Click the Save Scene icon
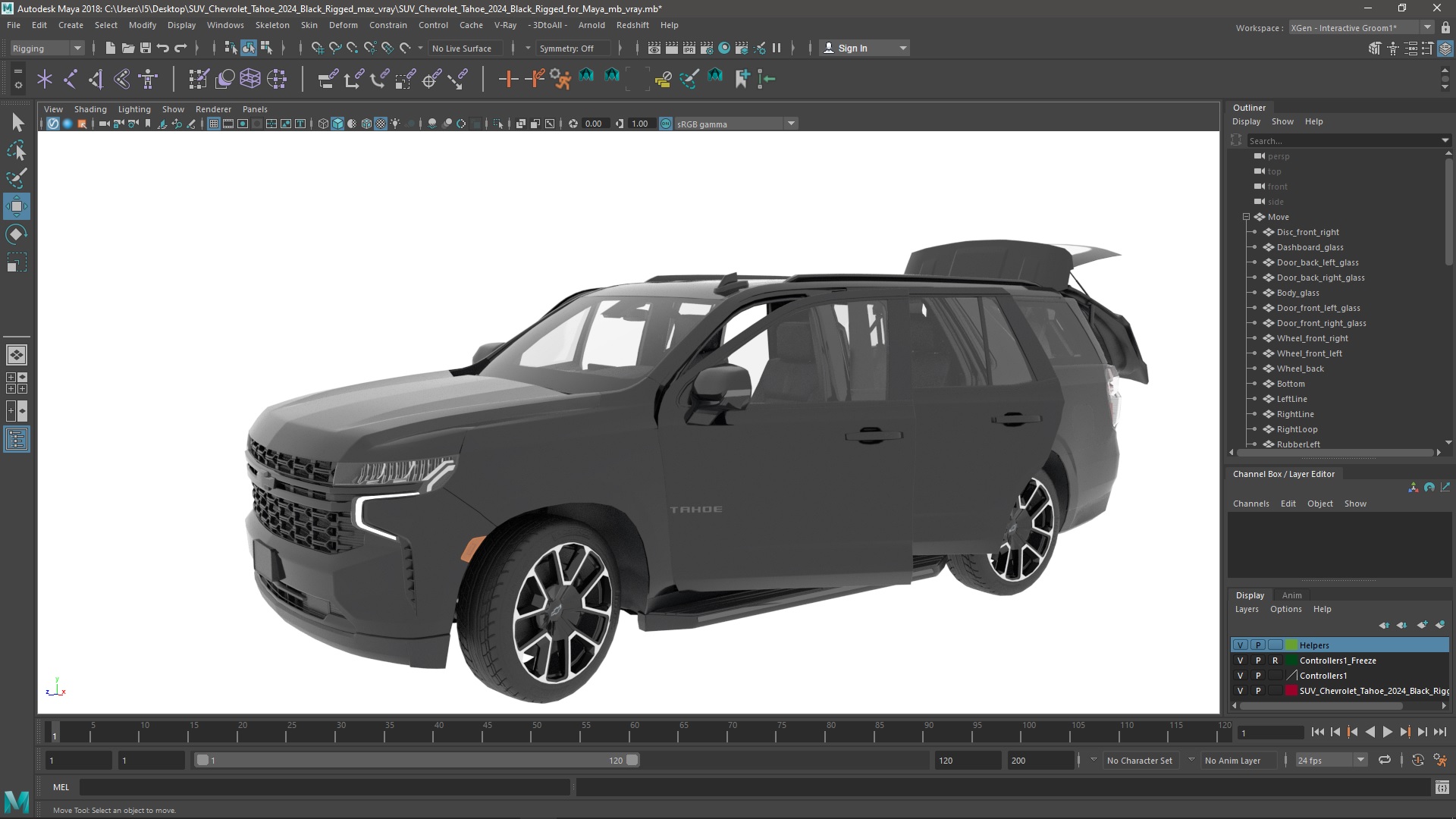This screenshot has height=819, width=1456. point(145,48)
